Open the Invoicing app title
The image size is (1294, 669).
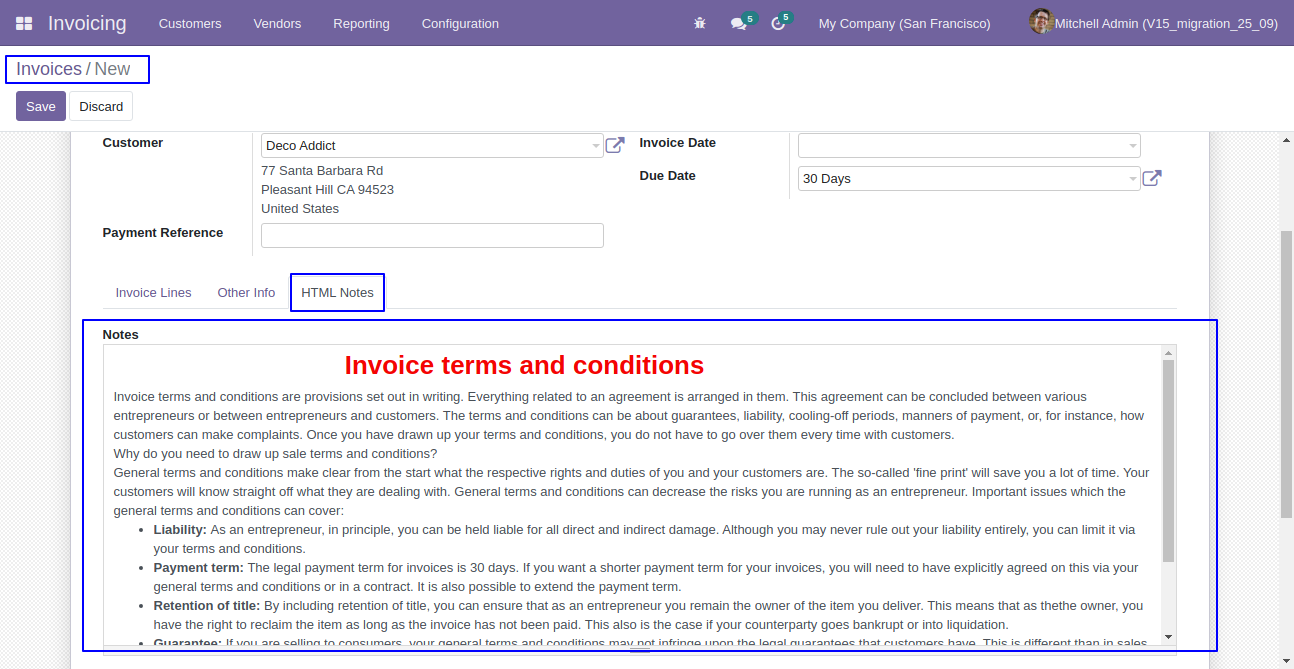click(x=87, y=23)
